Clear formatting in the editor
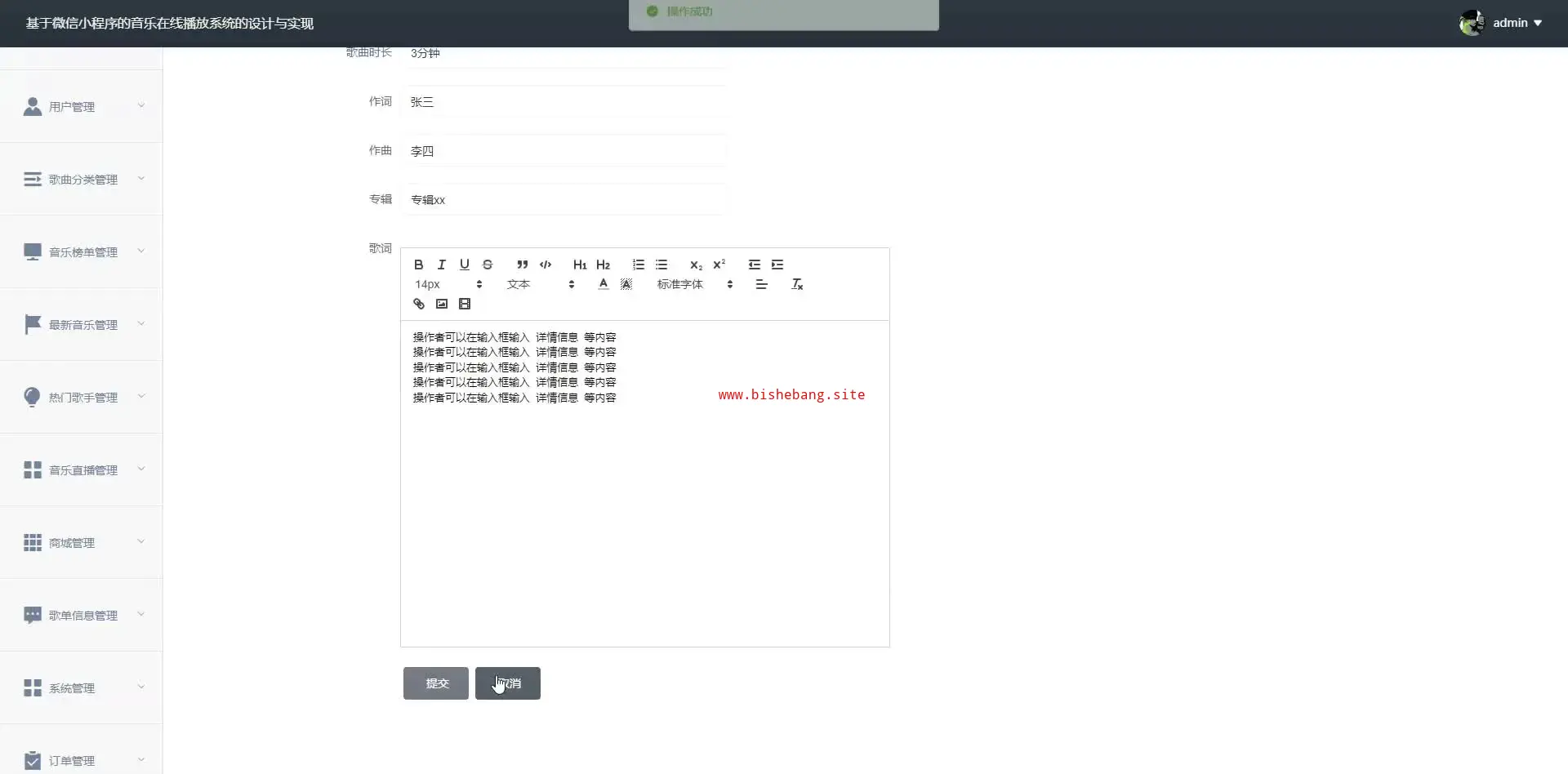 click(797, 284)
